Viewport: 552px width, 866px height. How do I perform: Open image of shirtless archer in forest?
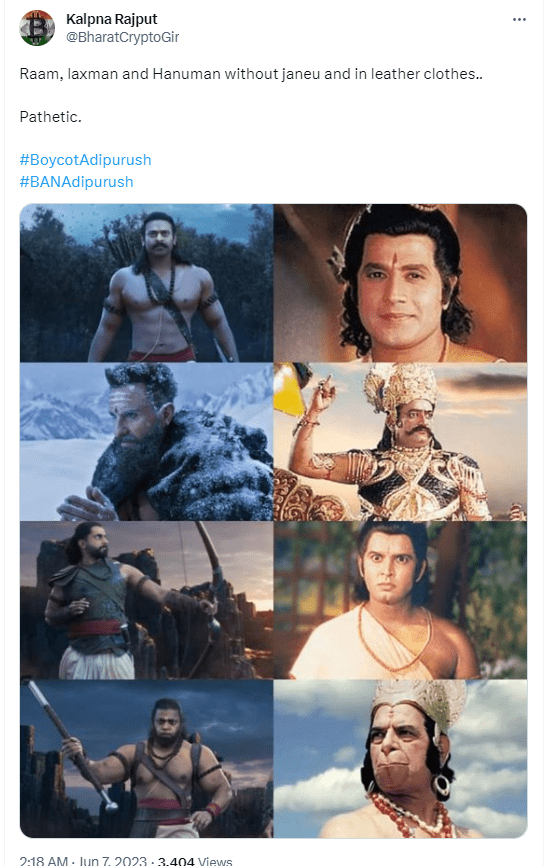pos(146,283)
